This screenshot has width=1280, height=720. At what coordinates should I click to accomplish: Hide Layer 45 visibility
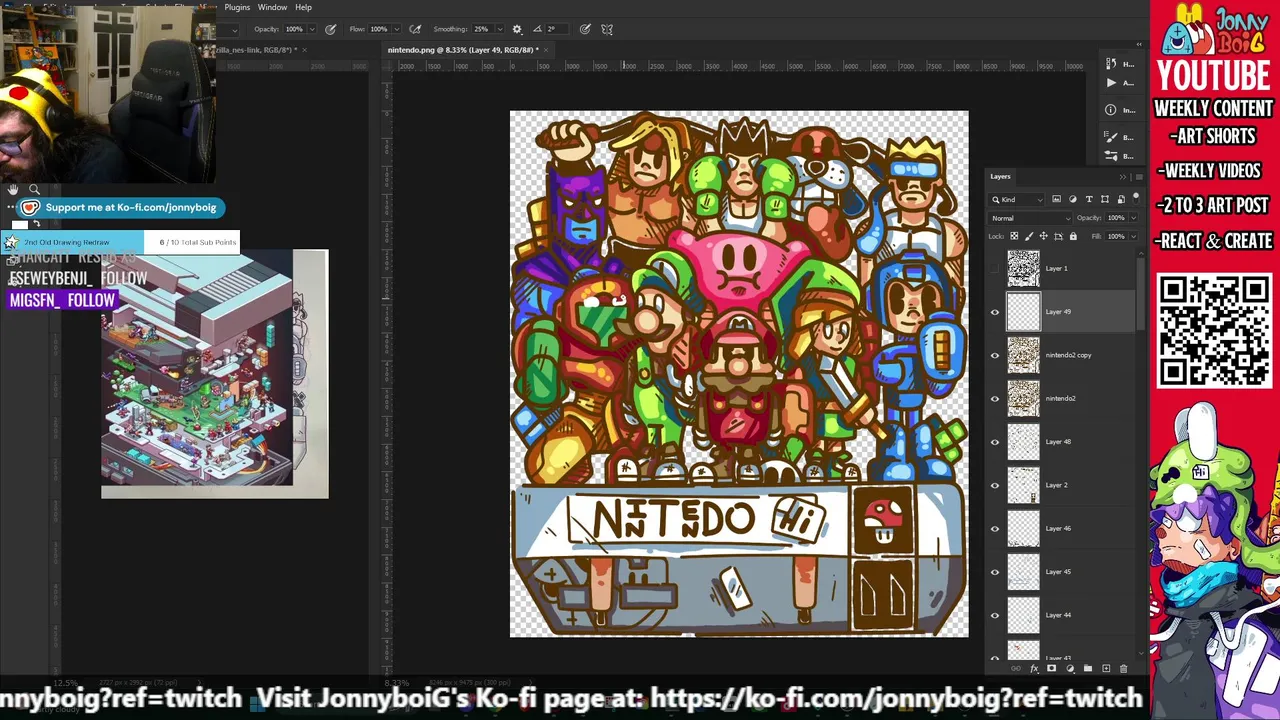point(994,572)
